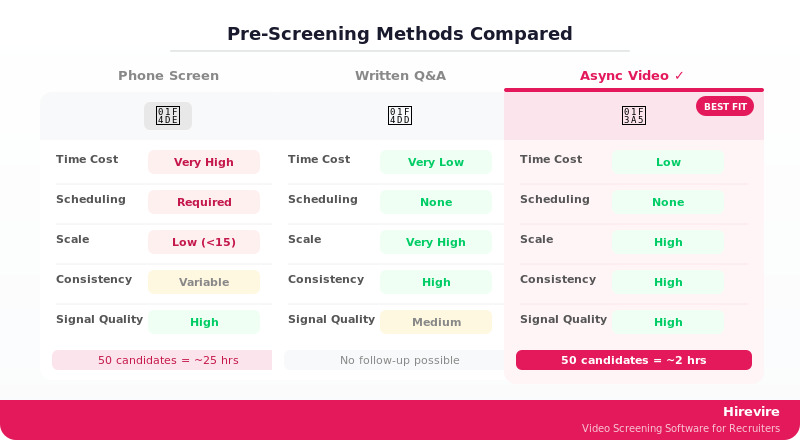Click the Phone Screen column icon
Image resolution: width=800 pixels, height=440 pixels.
168,116
